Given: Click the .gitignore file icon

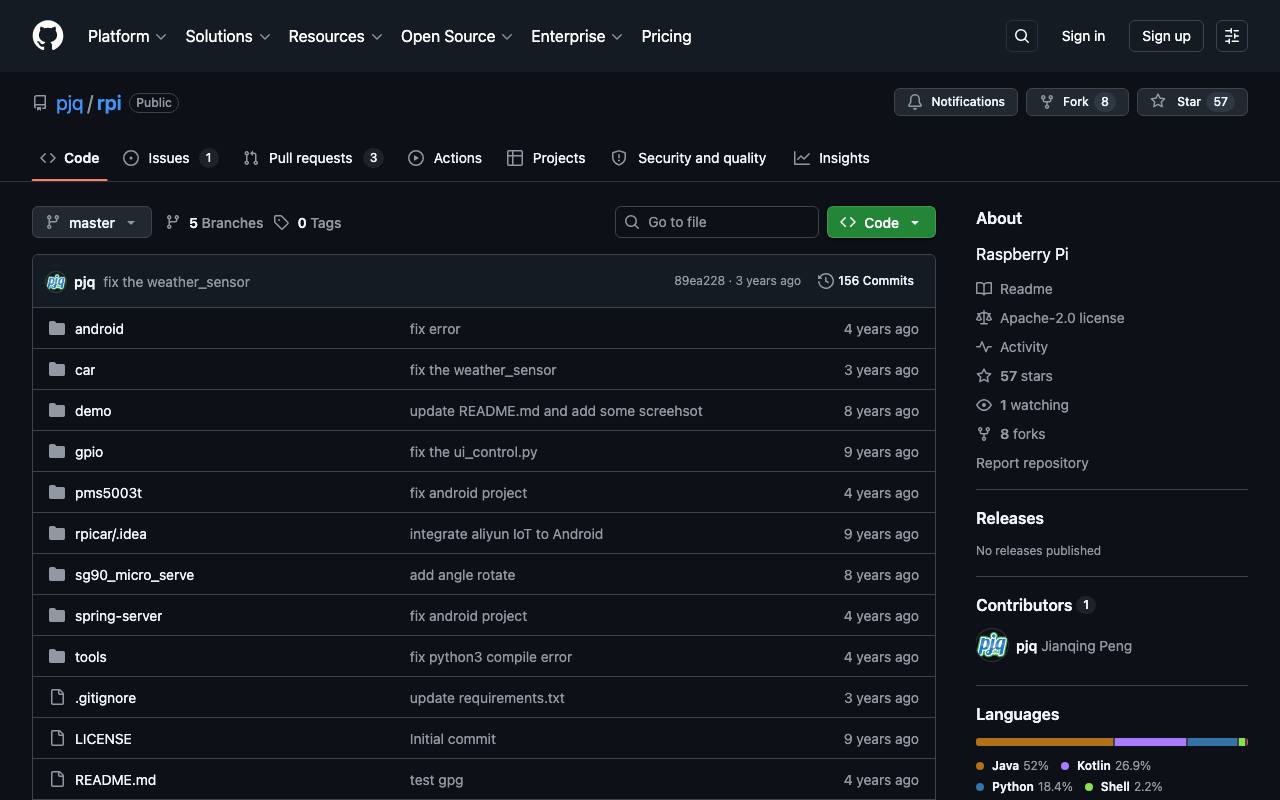Looking at the screenshot, I should pos(57,697).
